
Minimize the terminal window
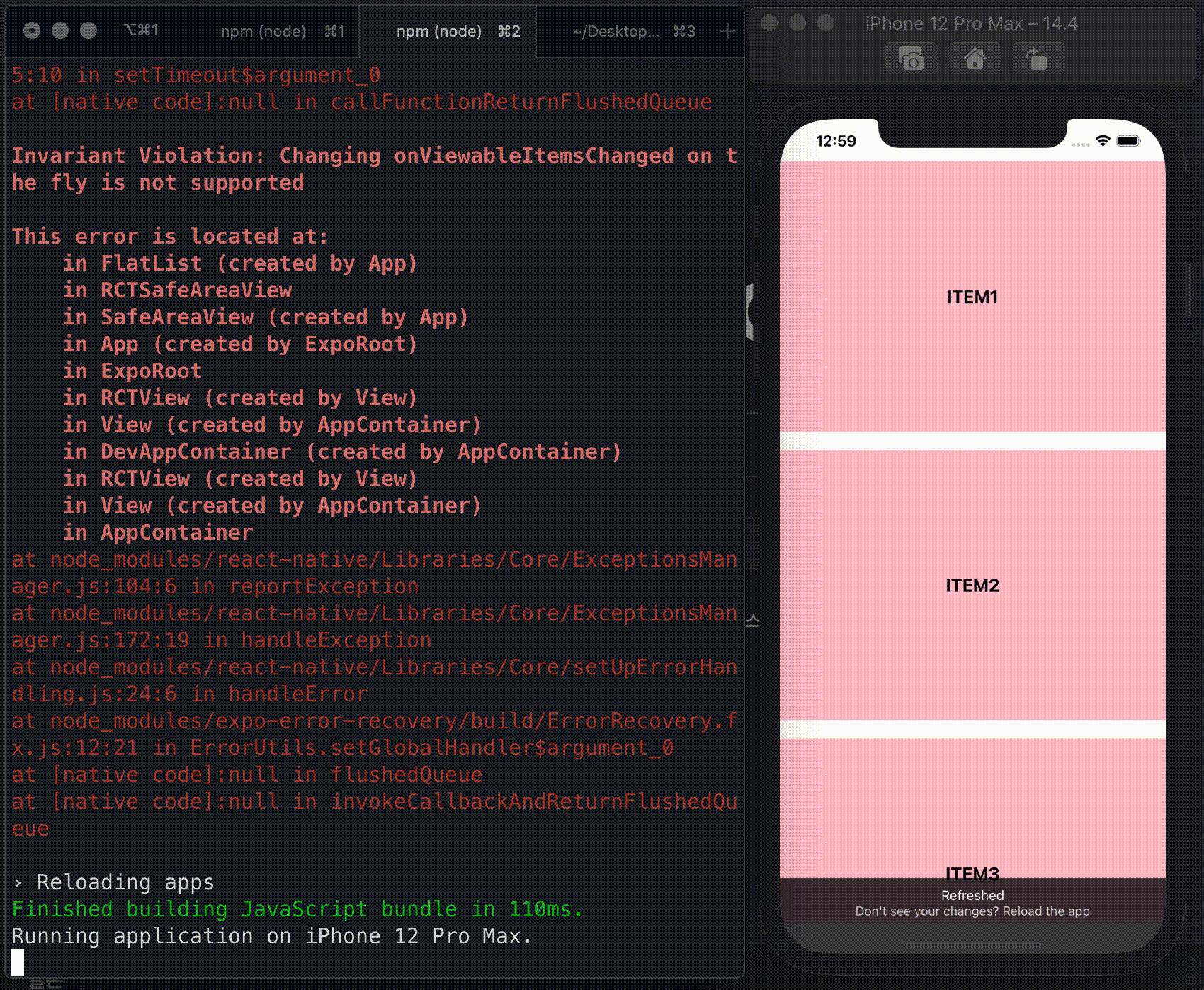[60, 30]
